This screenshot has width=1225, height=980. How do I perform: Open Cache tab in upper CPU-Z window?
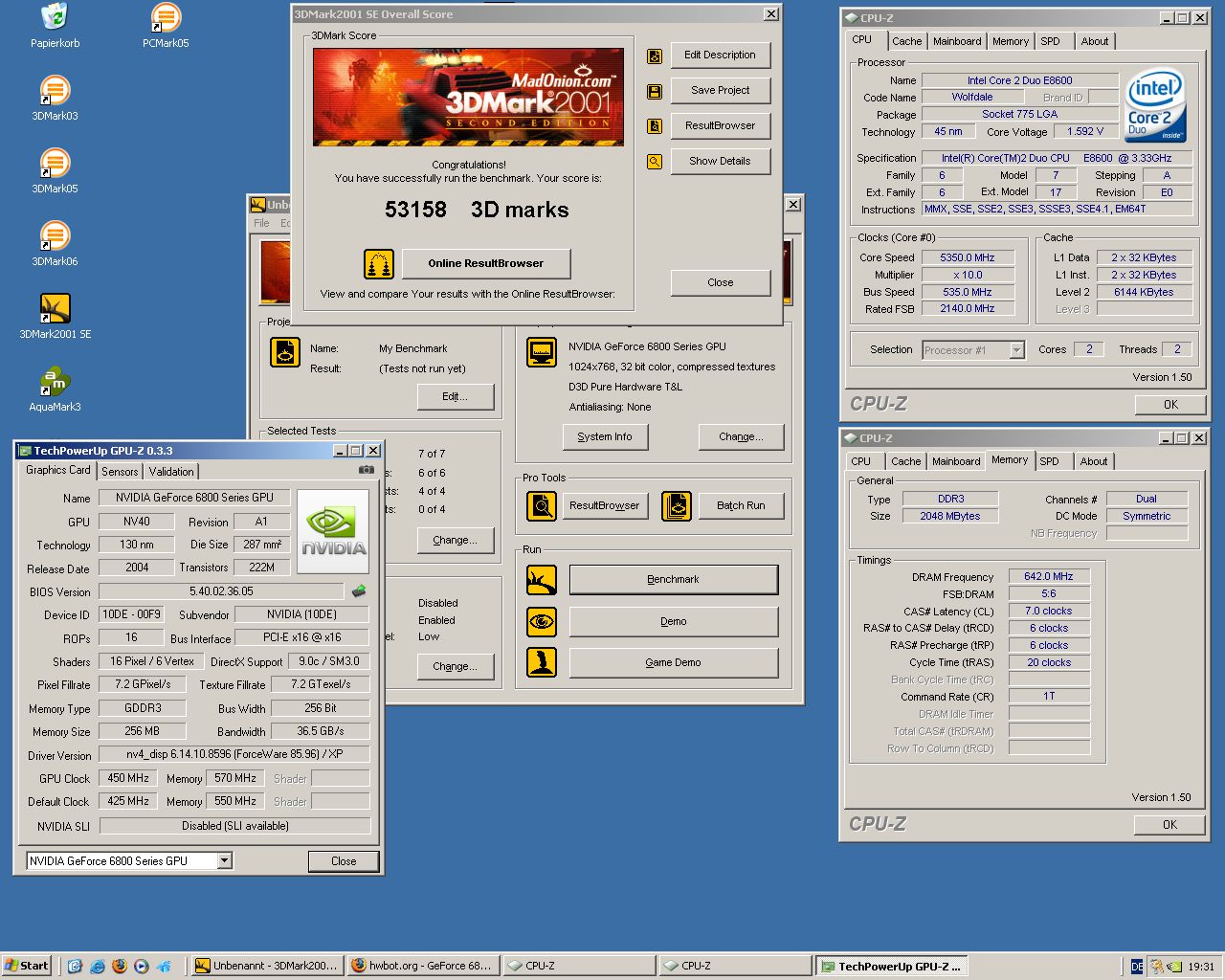[x=907, y=41]
